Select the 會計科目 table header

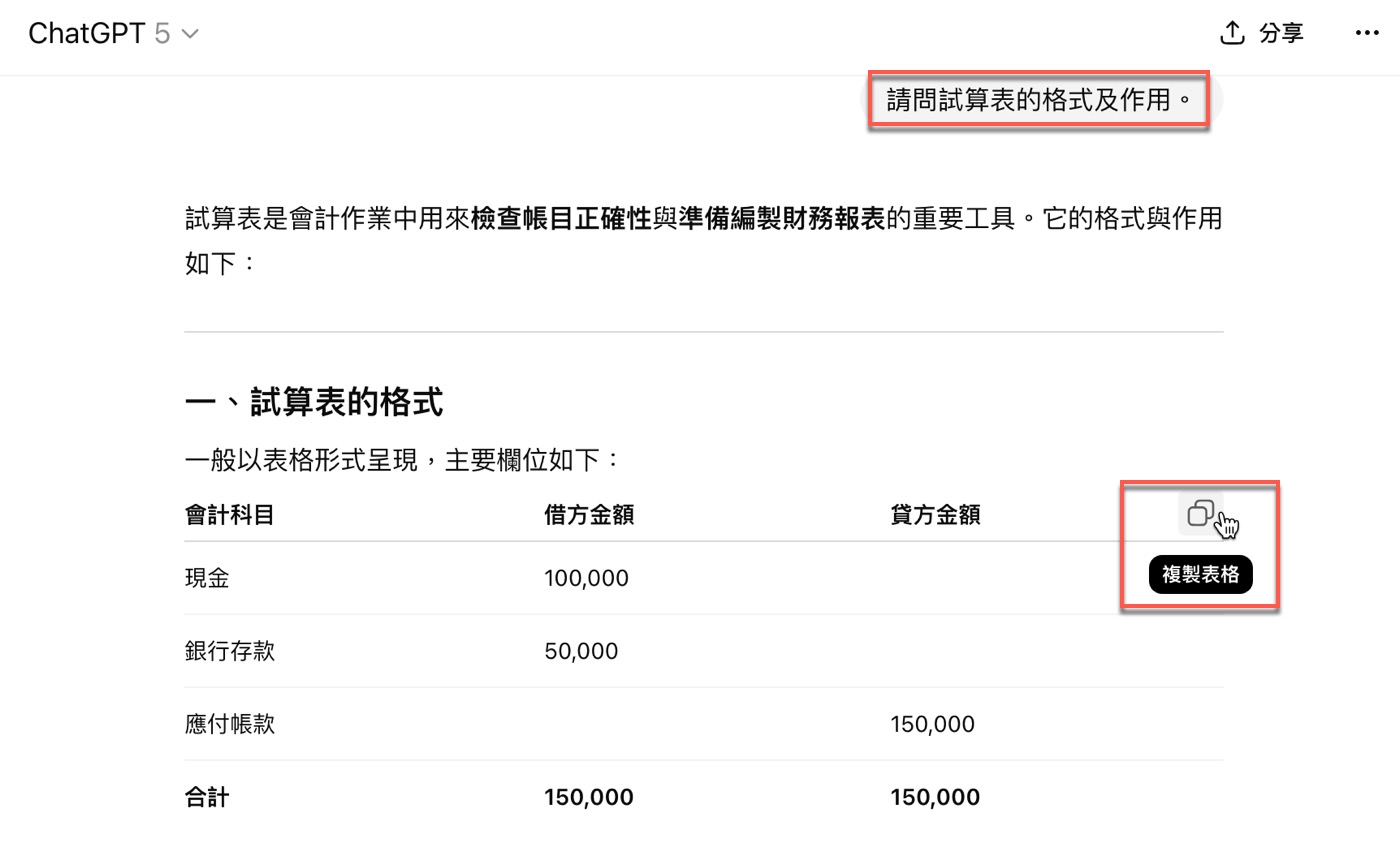click(229, 514)
